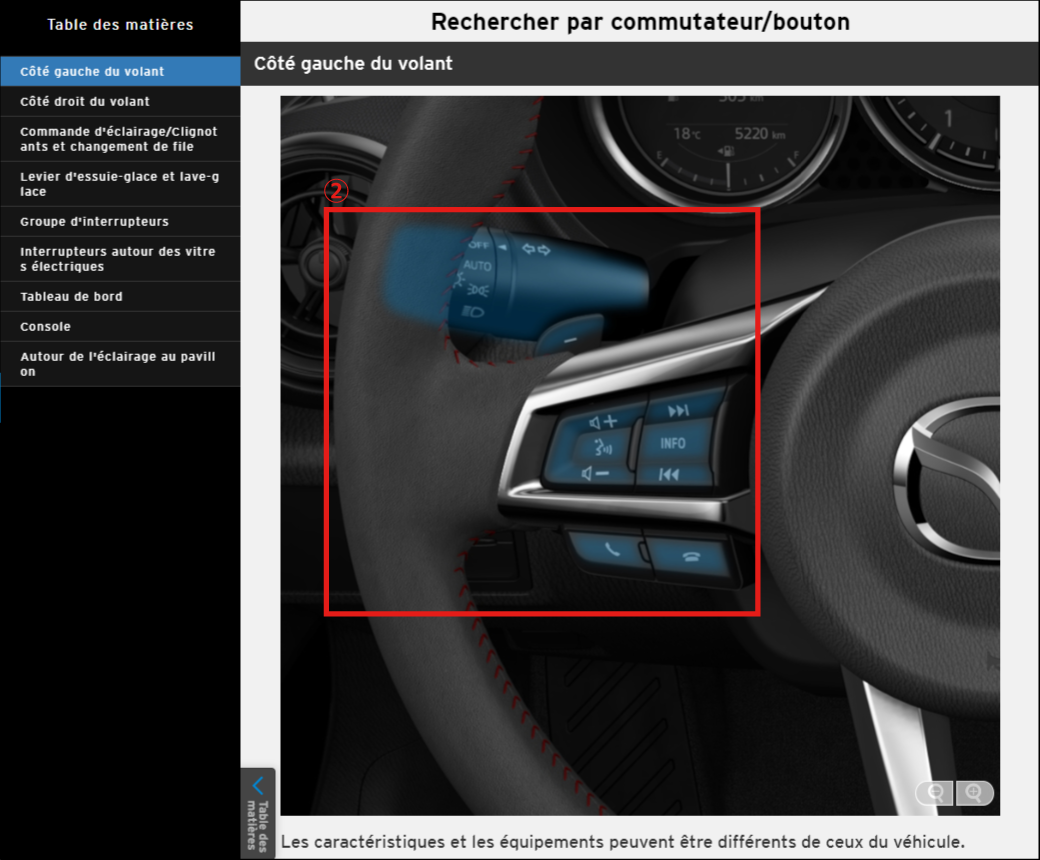Image resolution: width=1040 pixels, height=860 pixels.
Task: Click the minus paddle shifter
Action: pos(568,339)
